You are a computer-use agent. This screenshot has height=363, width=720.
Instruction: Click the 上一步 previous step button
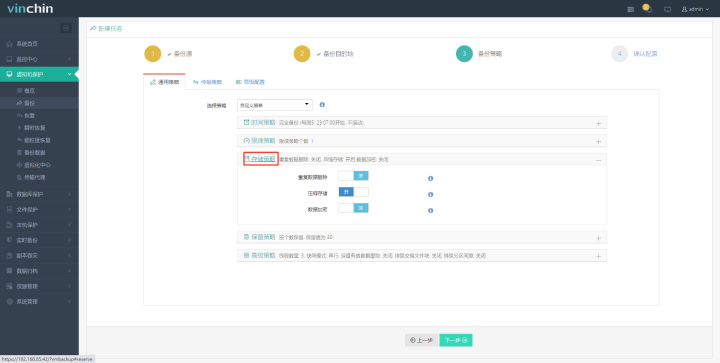(x=422, y=340)
